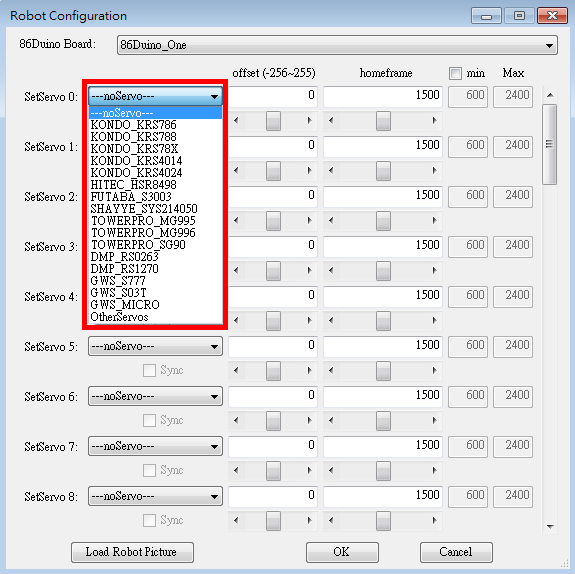Open the SetServo 8 servo dropdown
Screen dimensions: 575x574
(155, 497)
